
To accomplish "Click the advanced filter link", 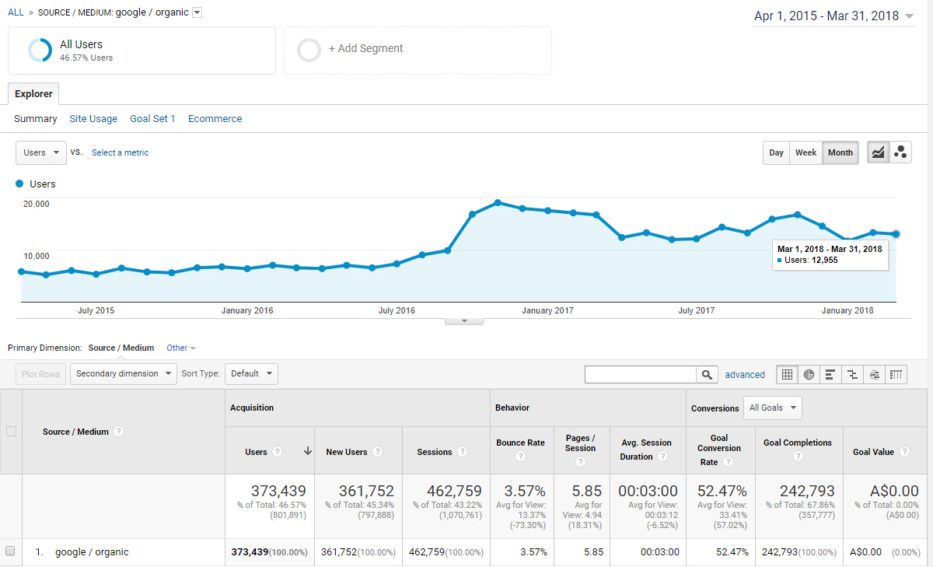I will pos(745,375).
